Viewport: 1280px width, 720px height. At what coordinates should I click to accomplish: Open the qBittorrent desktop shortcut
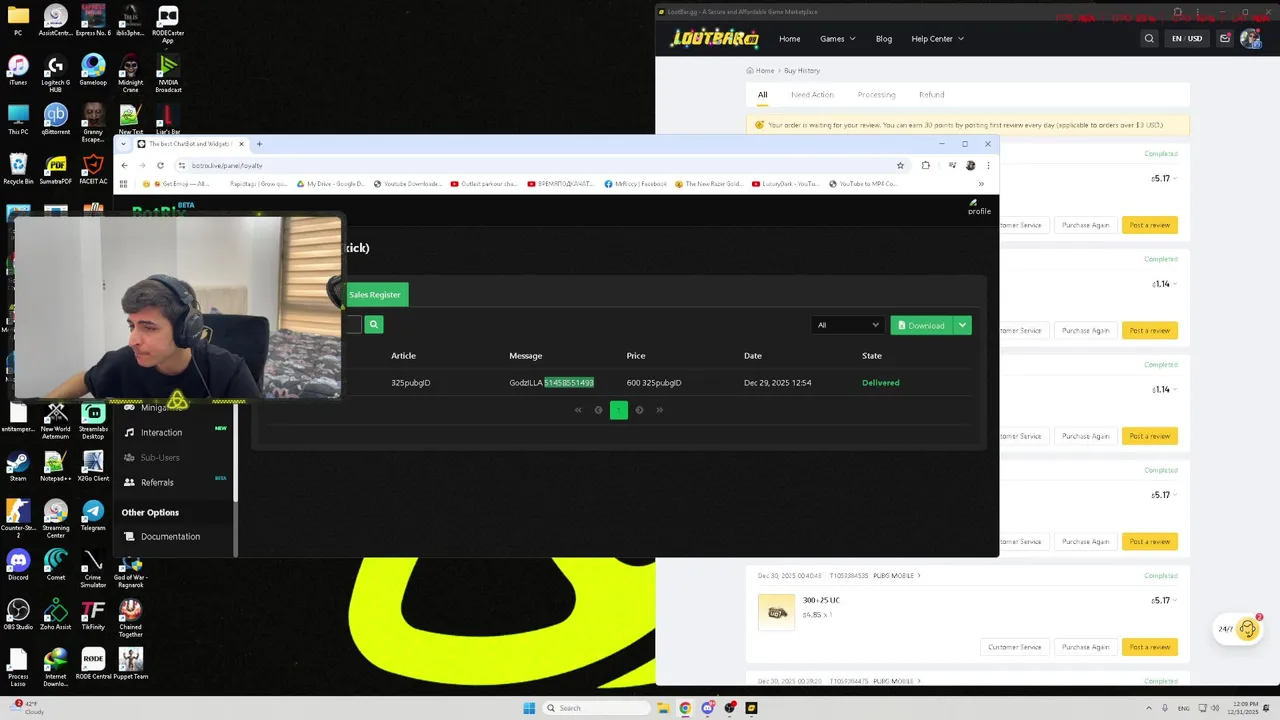pos(56,119)
